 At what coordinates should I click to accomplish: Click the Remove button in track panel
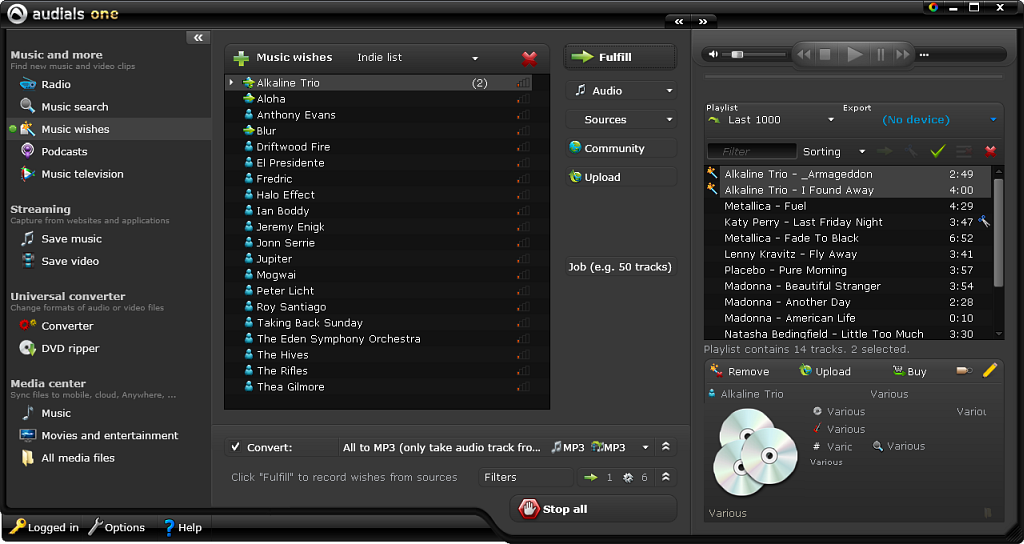point(740,371)
